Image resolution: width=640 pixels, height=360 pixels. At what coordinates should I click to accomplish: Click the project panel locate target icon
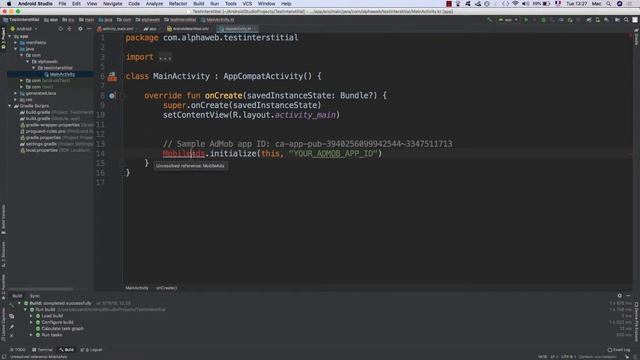[60, 29]
